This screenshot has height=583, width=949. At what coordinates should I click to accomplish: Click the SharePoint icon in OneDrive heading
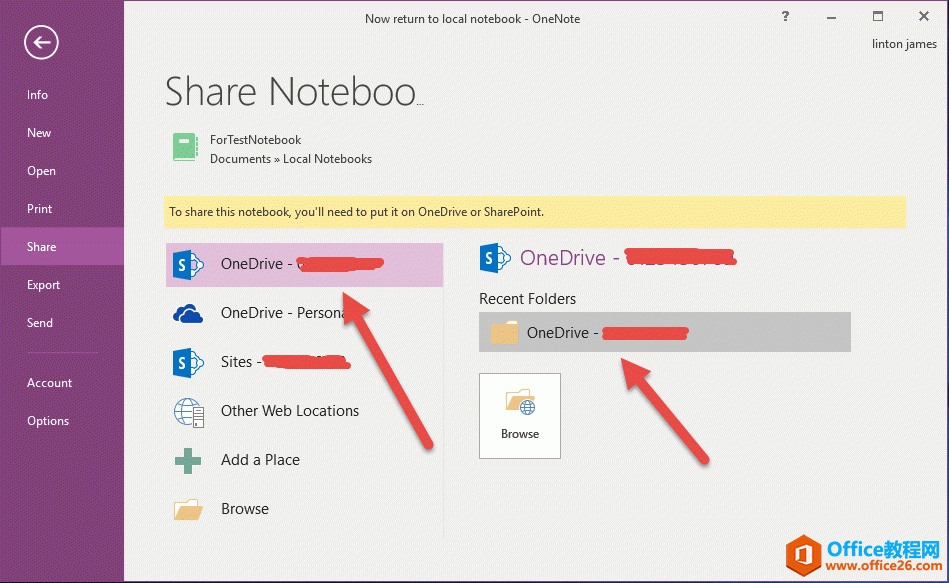(495, 258)
